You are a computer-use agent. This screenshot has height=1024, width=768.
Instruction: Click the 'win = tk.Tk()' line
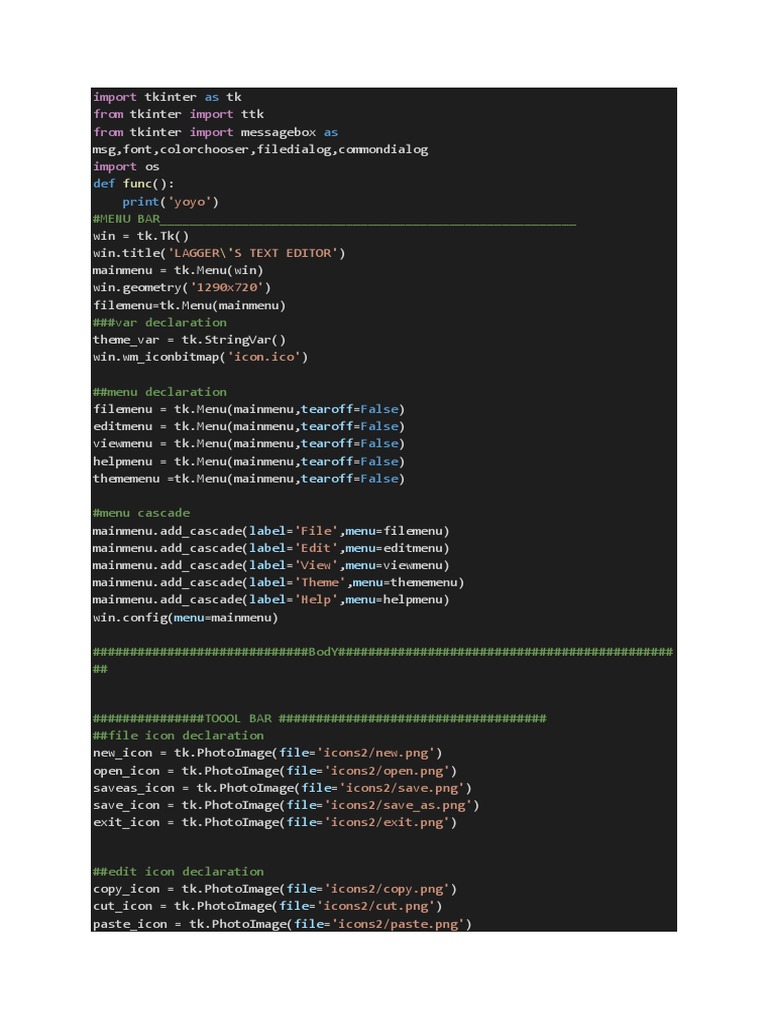(140, 236)
